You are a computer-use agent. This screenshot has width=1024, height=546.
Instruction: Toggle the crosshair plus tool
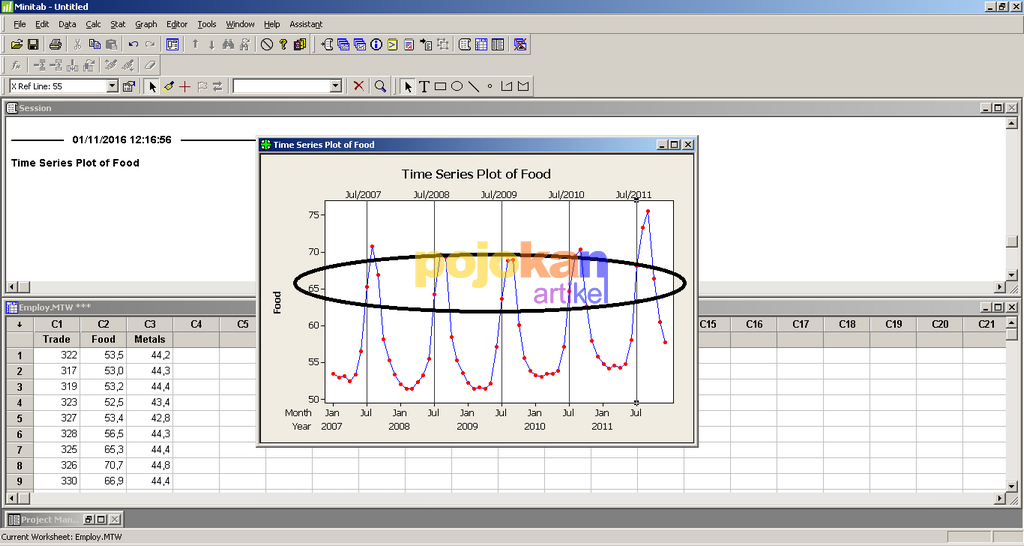185,87
